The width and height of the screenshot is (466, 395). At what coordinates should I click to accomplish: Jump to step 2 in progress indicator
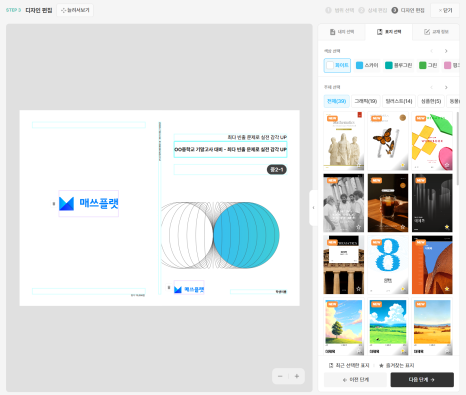(x=373, y=10)
